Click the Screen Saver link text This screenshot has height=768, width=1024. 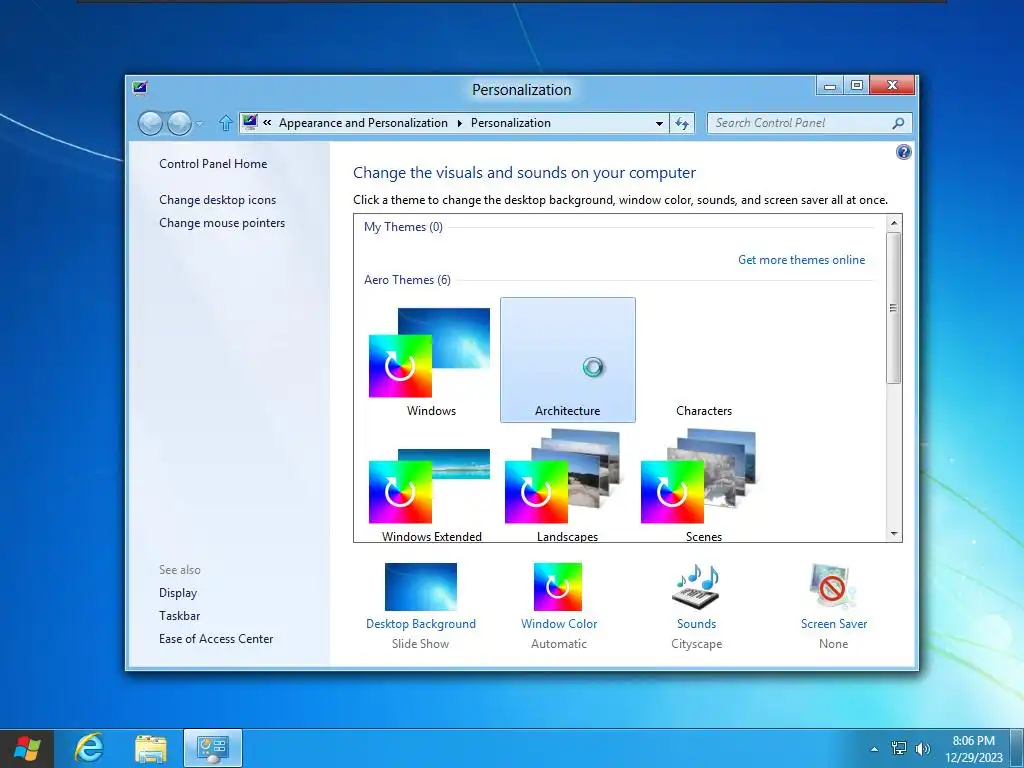(834, 624)
